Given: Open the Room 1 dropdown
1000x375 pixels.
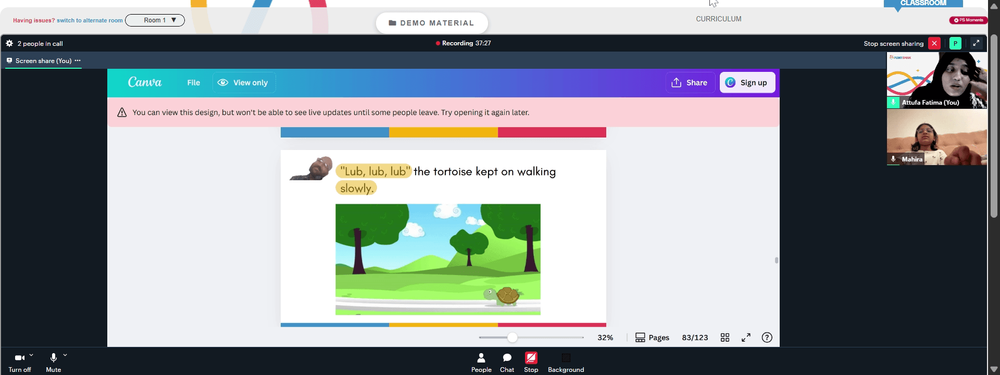Looking at the screenshot, I should point(155,20).
